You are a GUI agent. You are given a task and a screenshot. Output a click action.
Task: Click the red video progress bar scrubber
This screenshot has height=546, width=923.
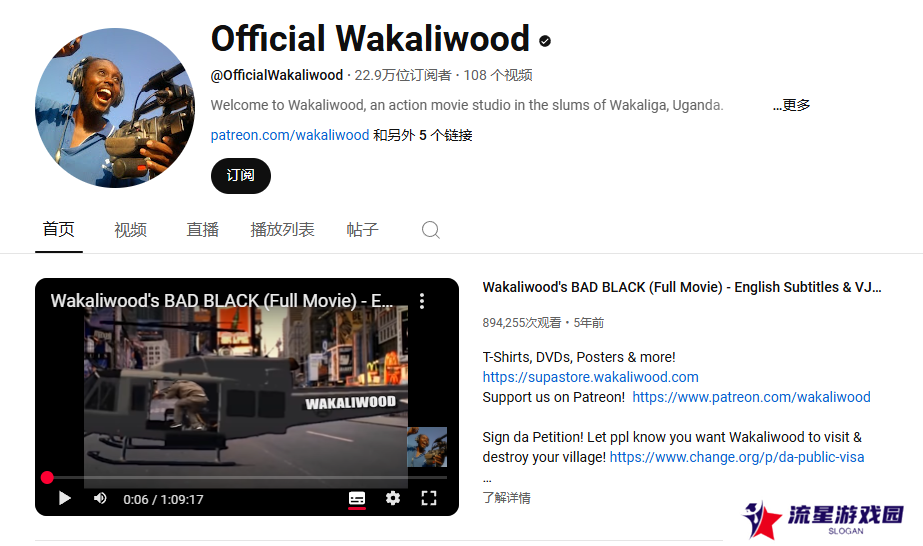pos(47,478)
